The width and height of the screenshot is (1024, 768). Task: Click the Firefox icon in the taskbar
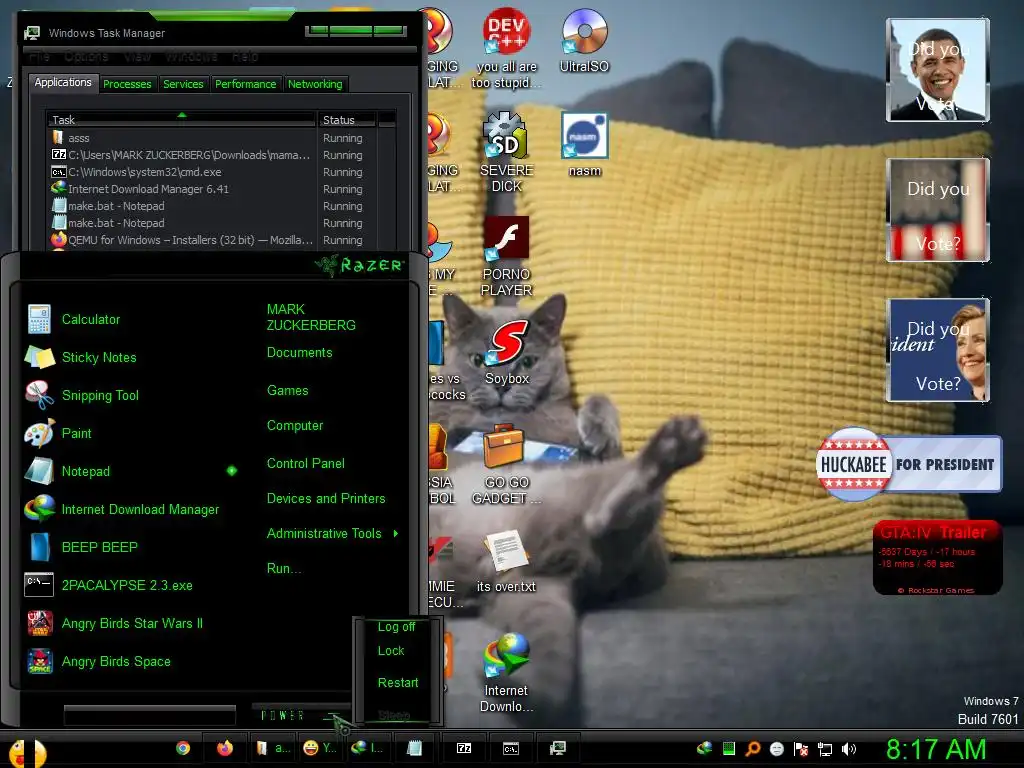(225, 748)
